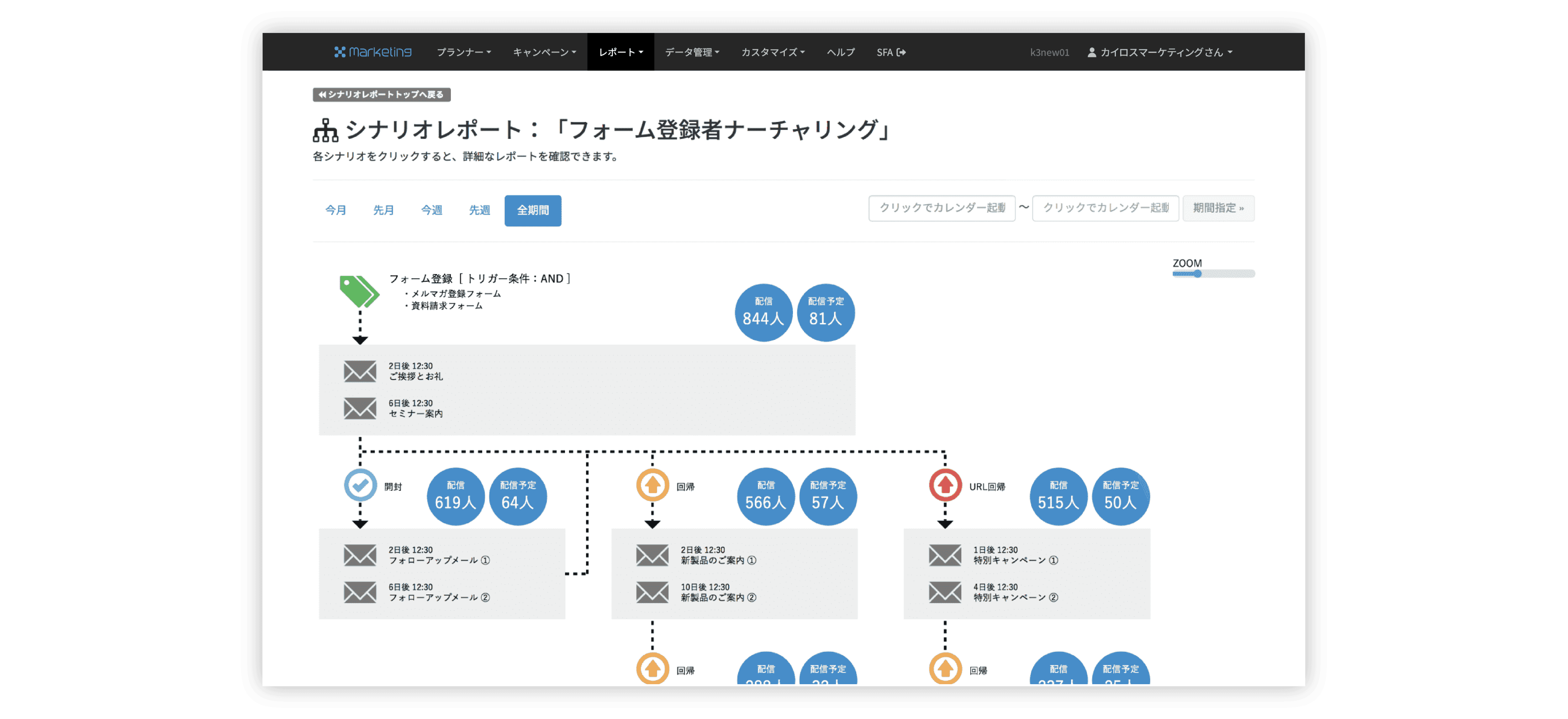Click the URL回帰 label

click(987, 486)
